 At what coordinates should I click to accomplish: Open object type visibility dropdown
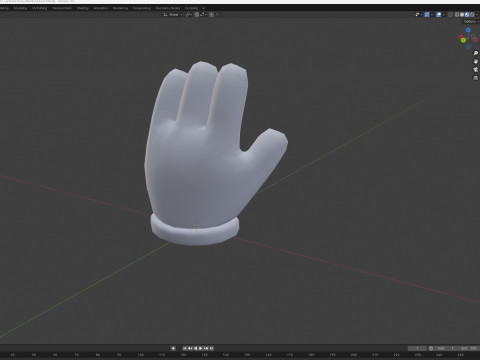click(418, 15)
